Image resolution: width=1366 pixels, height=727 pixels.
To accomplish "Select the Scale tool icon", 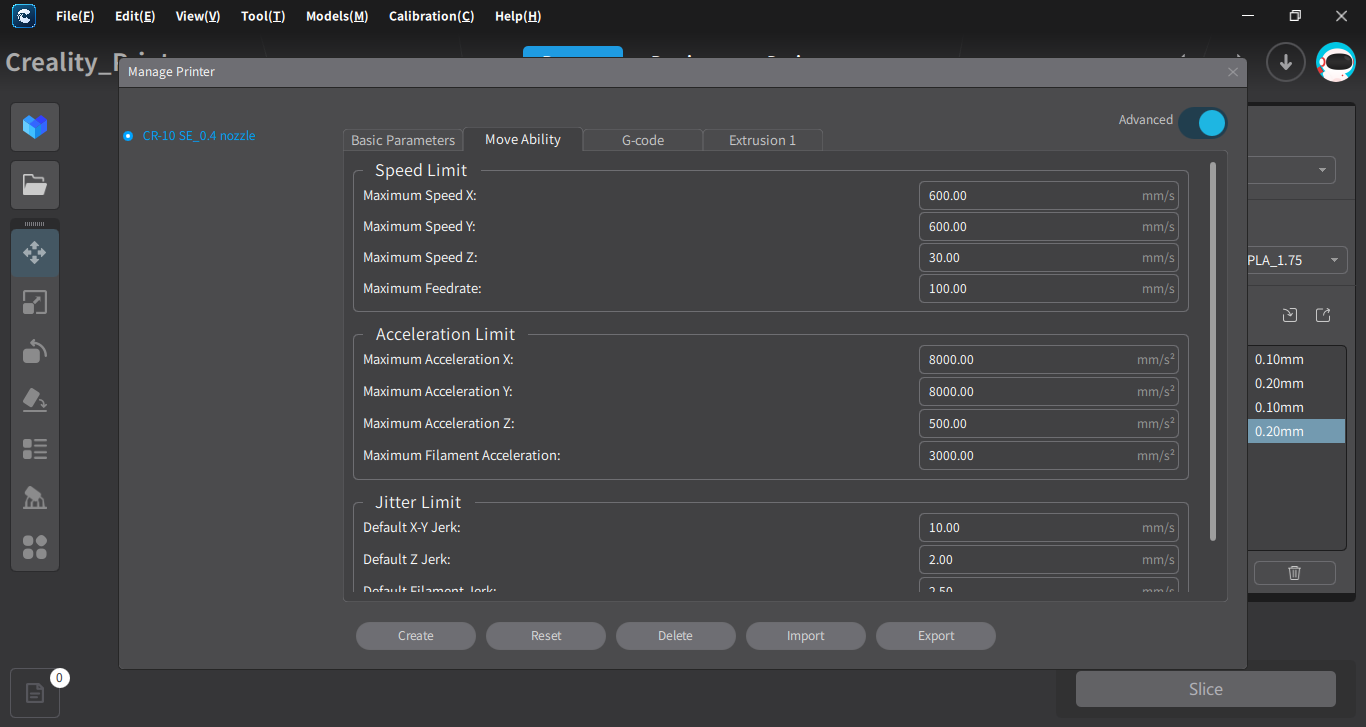I will (35, 302).
